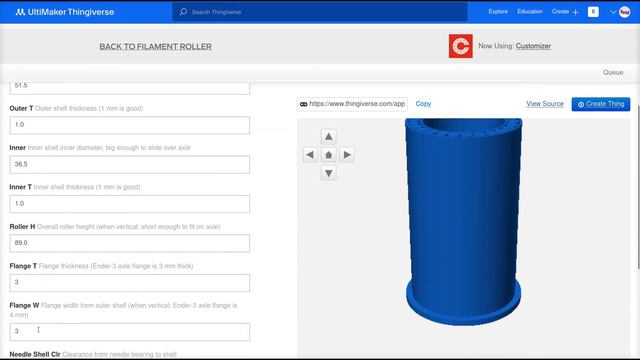Click the red Customizer app logo
640x360 pixels.
click(460, 46)
